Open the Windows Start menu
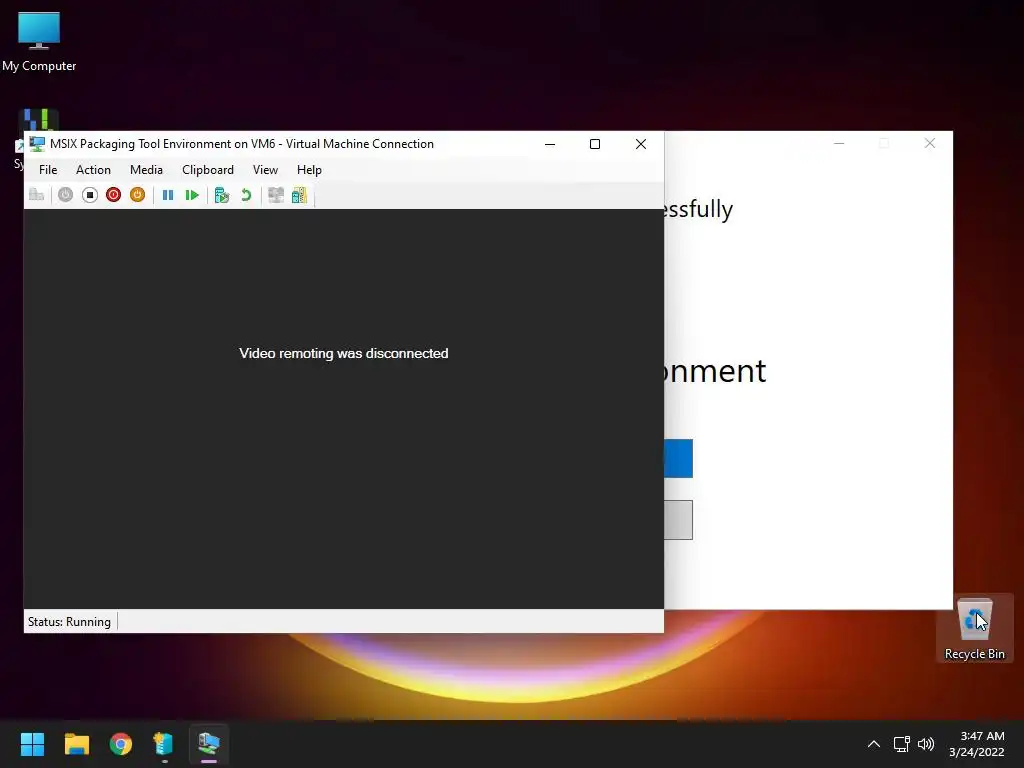Image resolution: width=1024 pixels, height=768 pixels. (x=32, y=744)
